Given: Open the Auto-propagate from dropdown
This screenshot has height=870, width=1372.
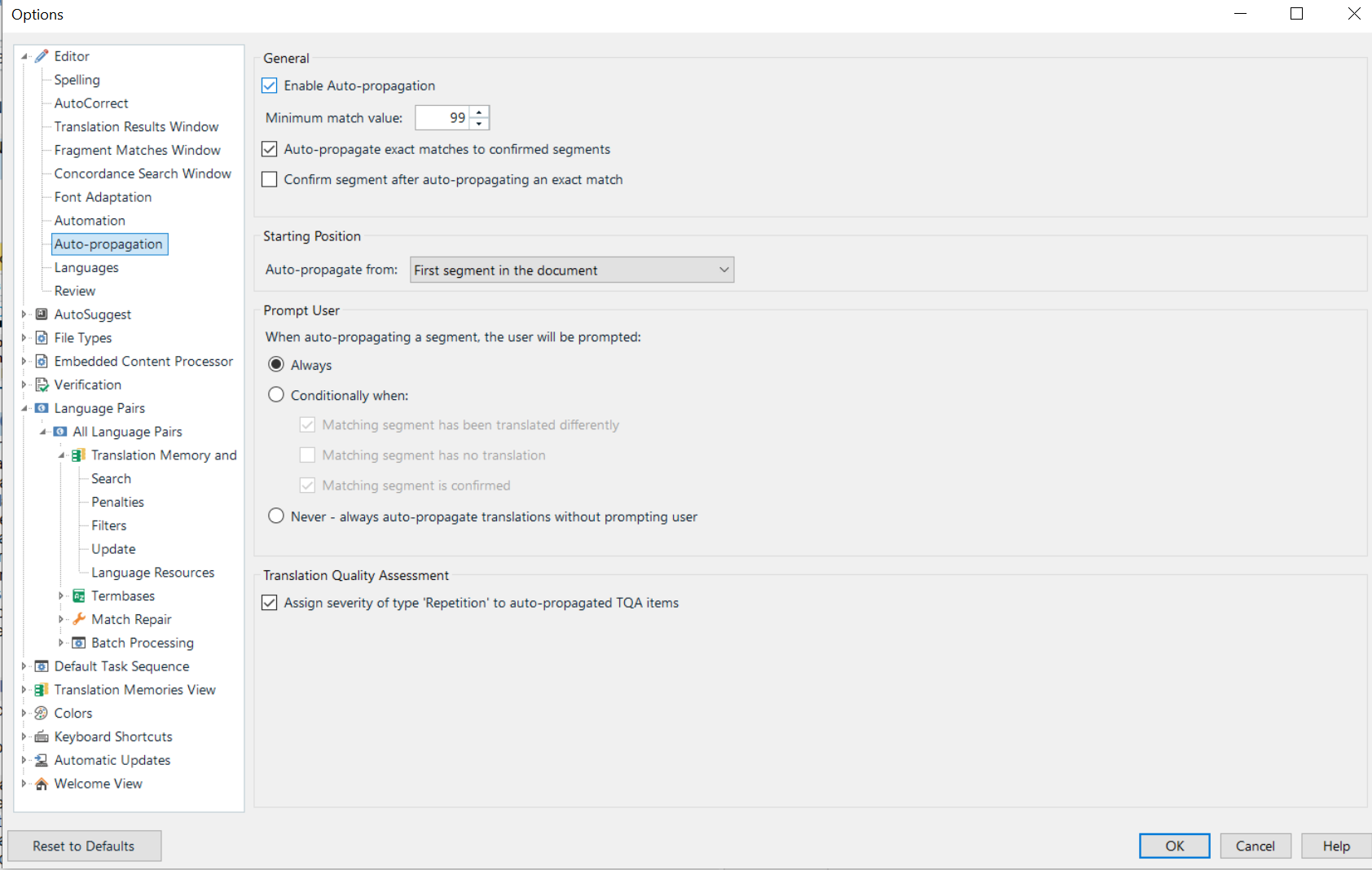Looking at the screenshot, I should coord(723,270).
